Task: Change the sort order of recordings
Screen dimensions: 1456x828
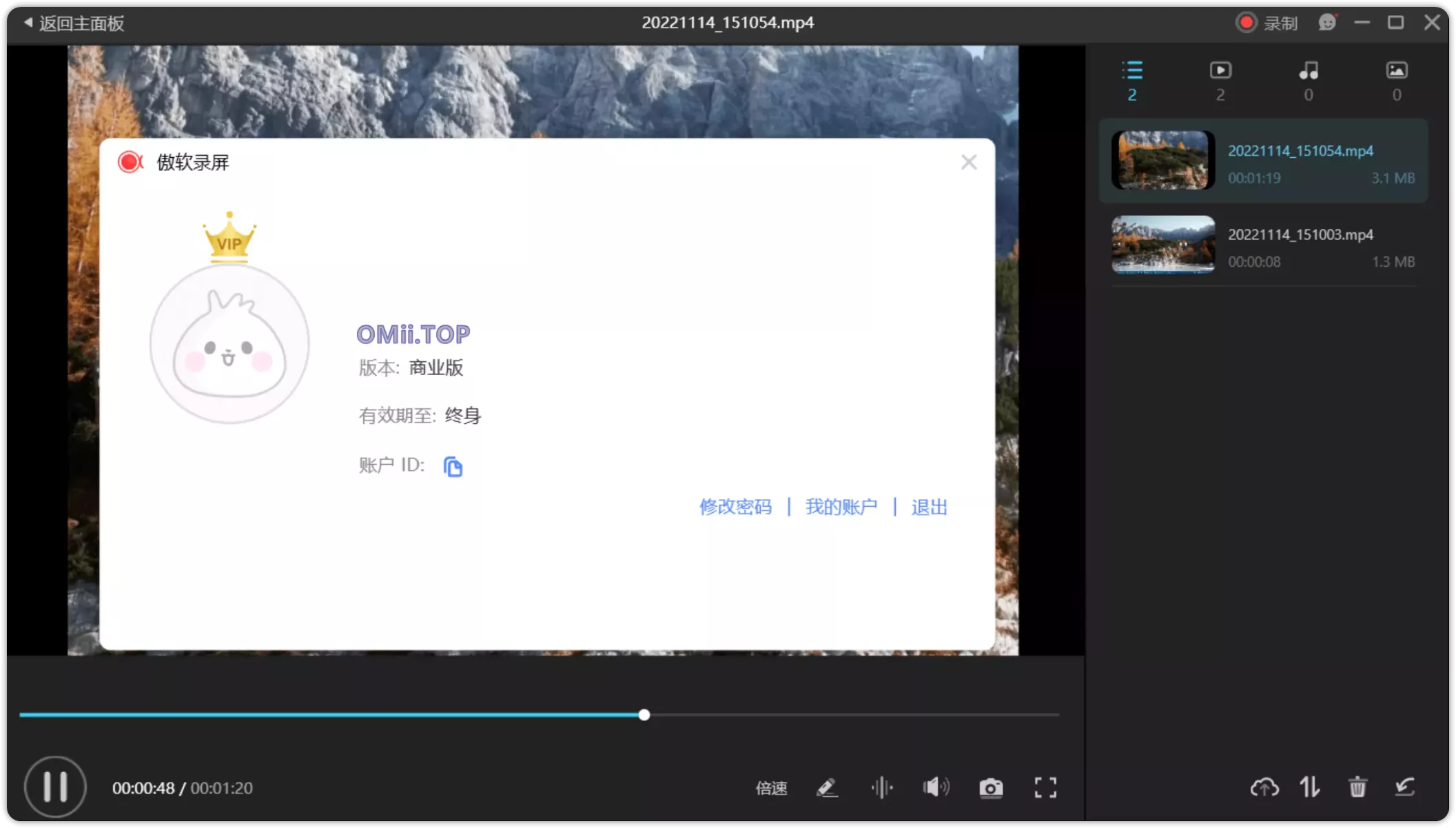Action: pyautogui.click(x=1310, y=787)
